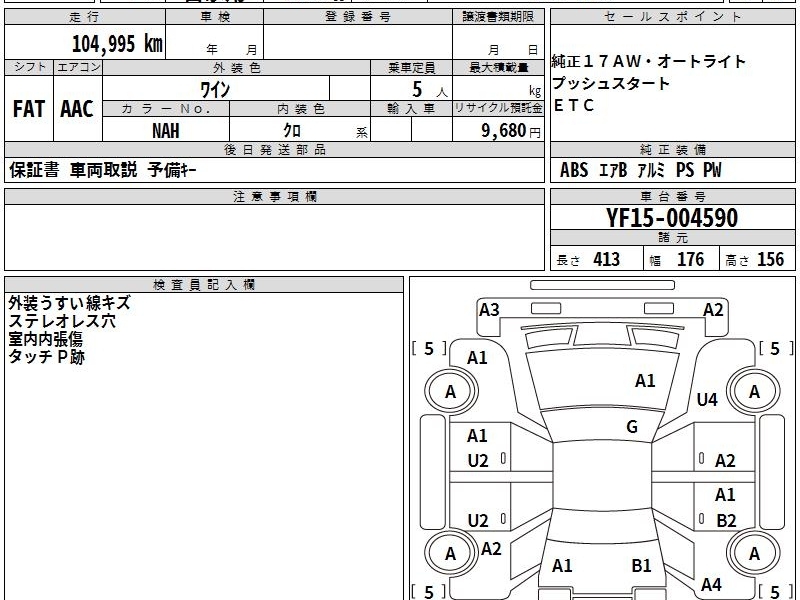Select the height value 156
Image resolution: width=800 pixels, height=600 pixels.
pyautogui.click(x=770, y=259)
